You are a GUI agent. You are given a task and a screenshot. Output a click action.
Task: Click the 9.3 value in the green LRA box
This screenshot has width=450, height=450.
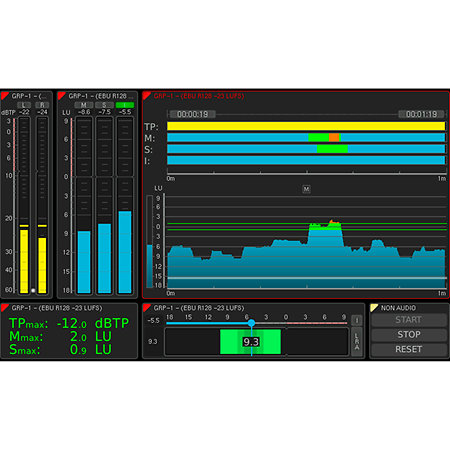251,342
